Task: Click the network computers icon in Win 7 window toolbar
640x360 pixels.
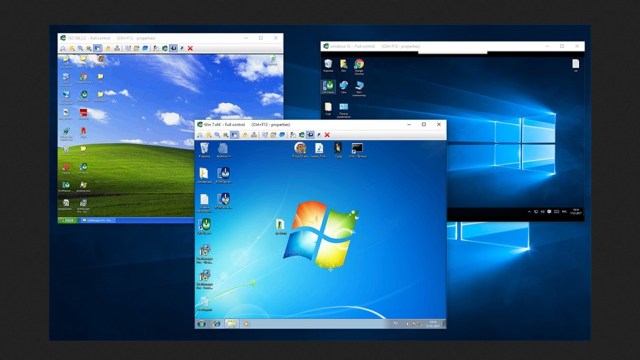Action: pyautogui.click(x=254, y=135)
